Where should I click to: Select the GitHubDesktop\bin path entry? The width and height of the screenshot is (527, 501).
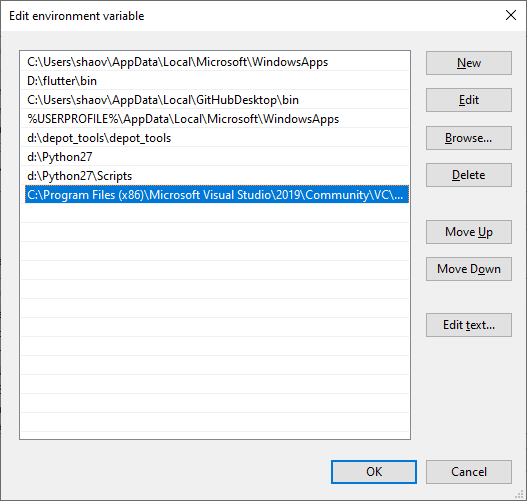pyautogui.click(x=217, y=100)
